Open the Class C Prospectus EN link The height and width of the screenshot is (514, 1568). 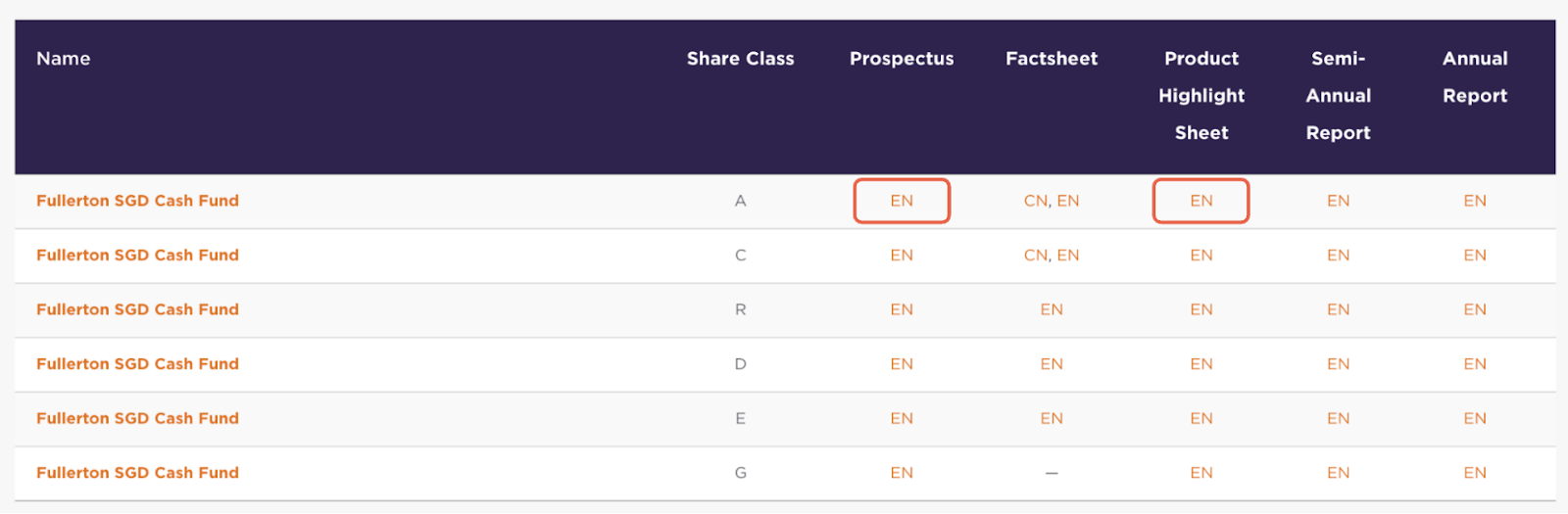(x=902, y=256)
